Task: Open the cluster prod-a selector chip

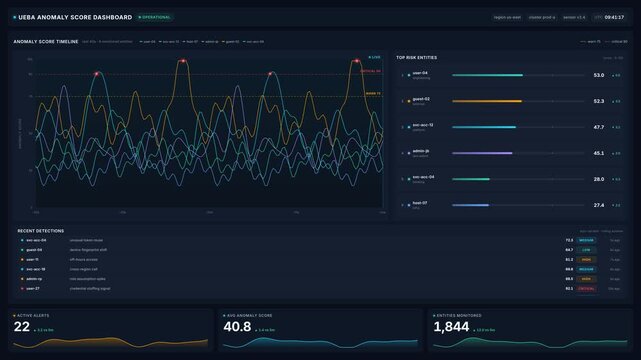Action: tap(542, 17)
